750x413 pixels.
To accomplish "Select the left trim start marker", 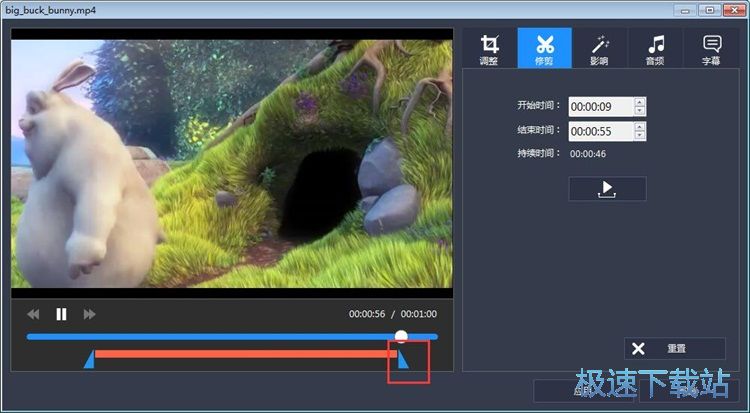I will pyautogui.click(x=89, y=359).
